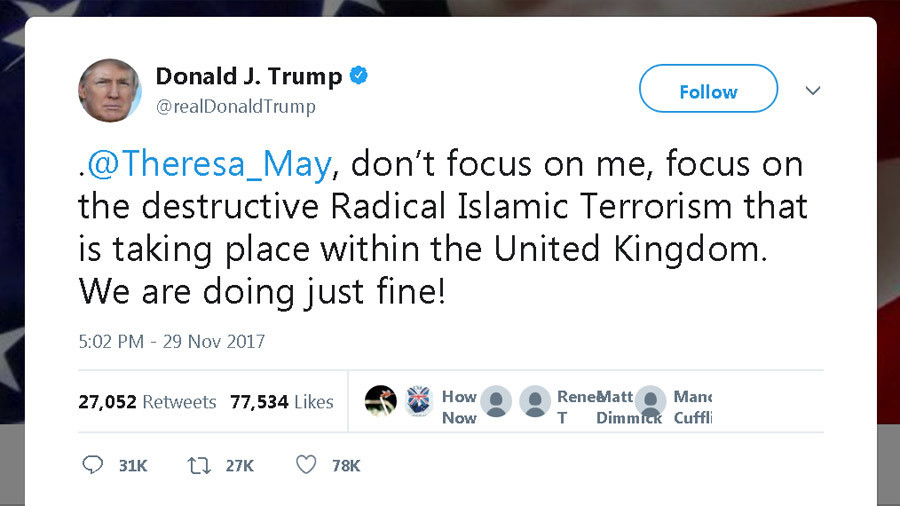Open the @Theresa_May mention link

pos(209,163)
